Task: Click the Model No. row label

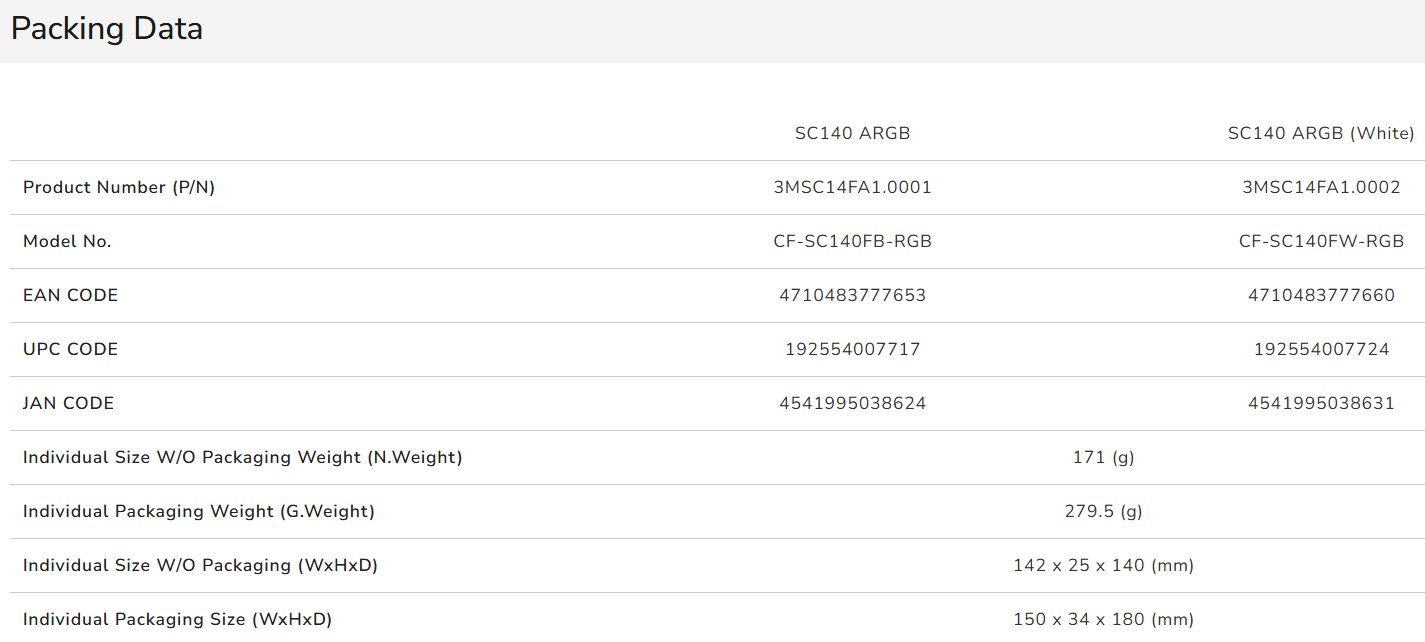Action: (67, 241)
